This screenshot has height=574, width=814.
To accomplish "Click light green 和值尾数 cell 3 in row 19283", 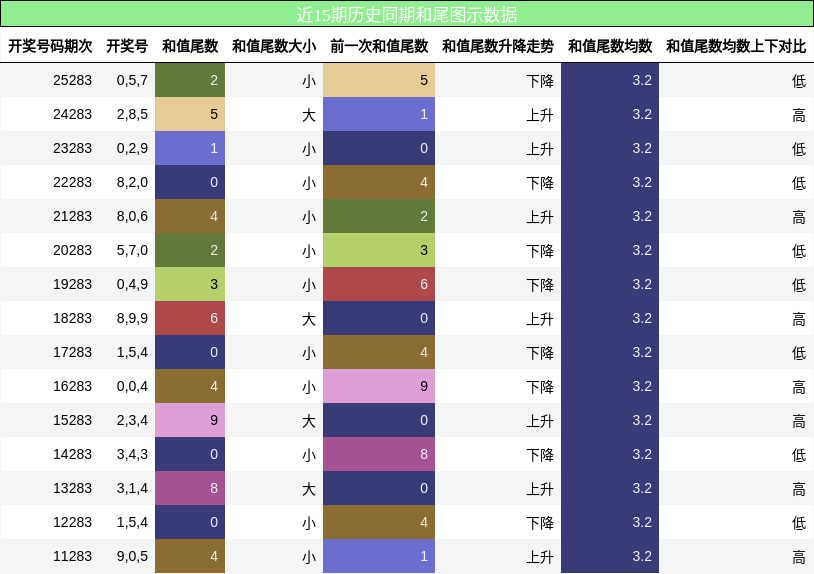I will click(x=190, y=284).
